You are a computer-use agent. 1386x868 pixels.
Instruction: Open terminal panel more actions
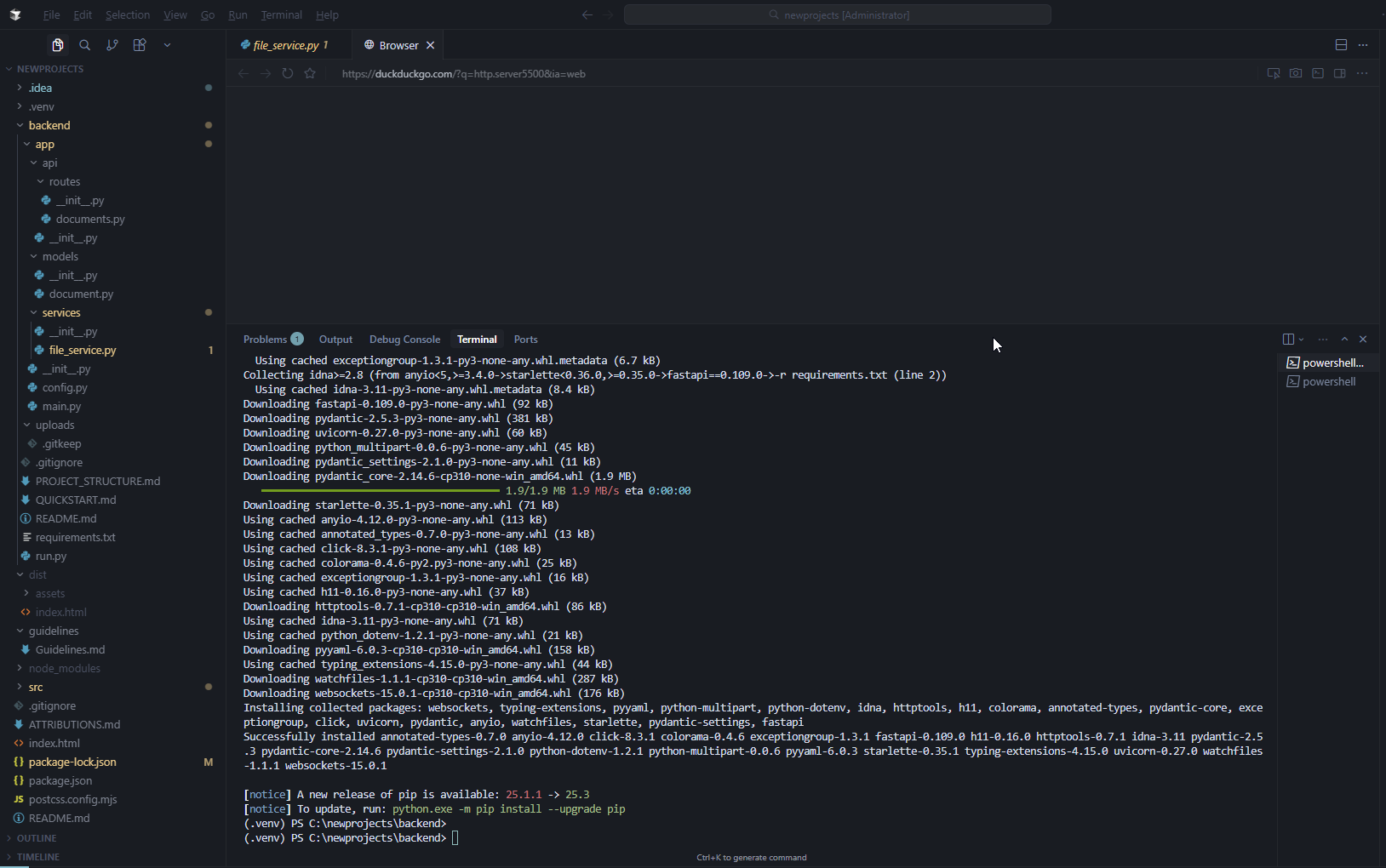1323,340
